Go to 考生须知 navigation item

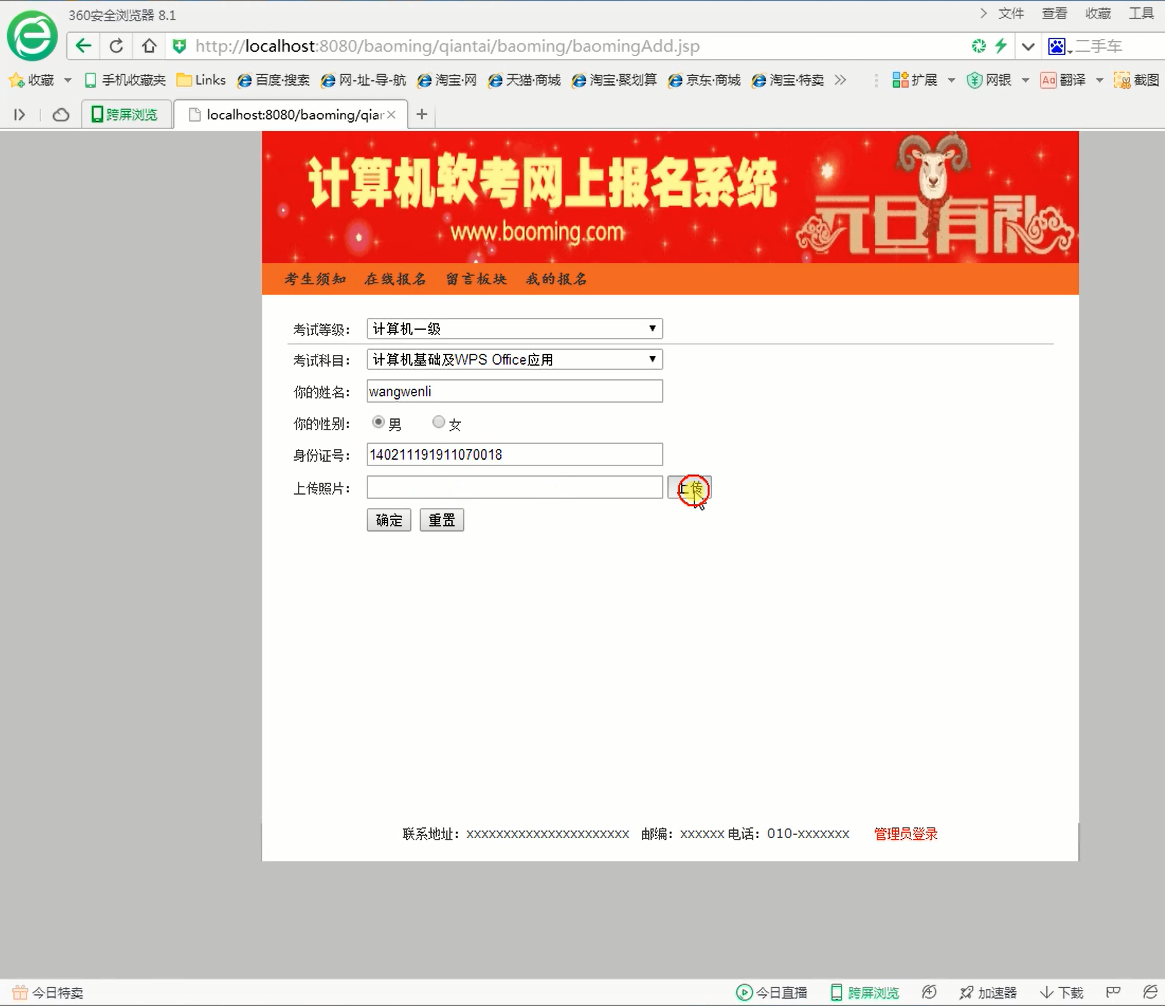click(x=315, y=279)
